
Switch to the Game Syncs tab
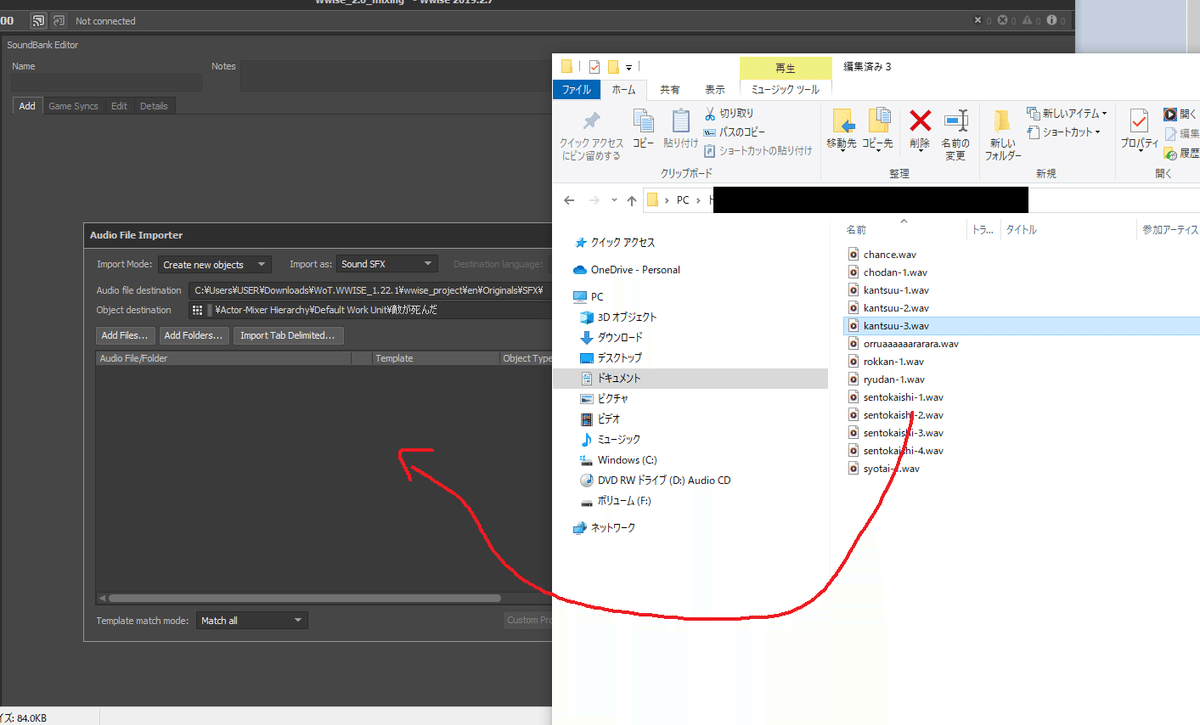(74, 106)
